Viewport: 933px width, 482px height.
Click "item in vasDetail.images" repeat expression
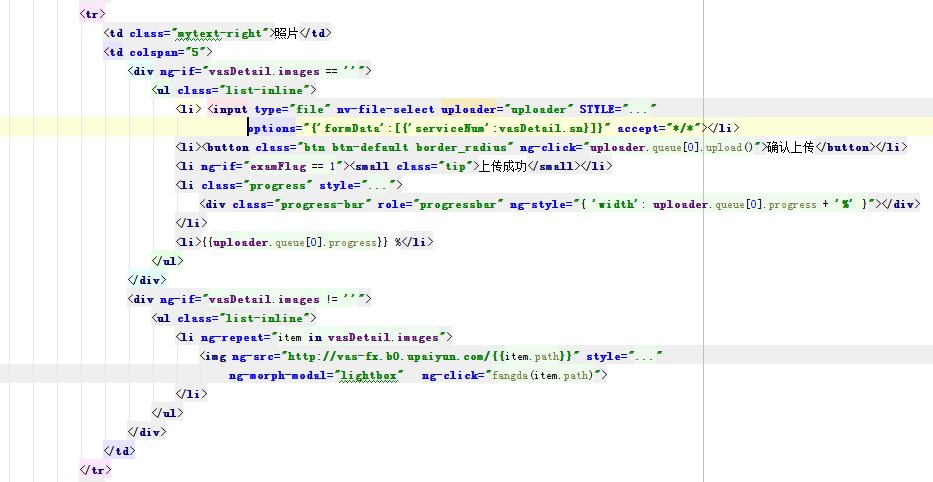[x=358, y=337]
